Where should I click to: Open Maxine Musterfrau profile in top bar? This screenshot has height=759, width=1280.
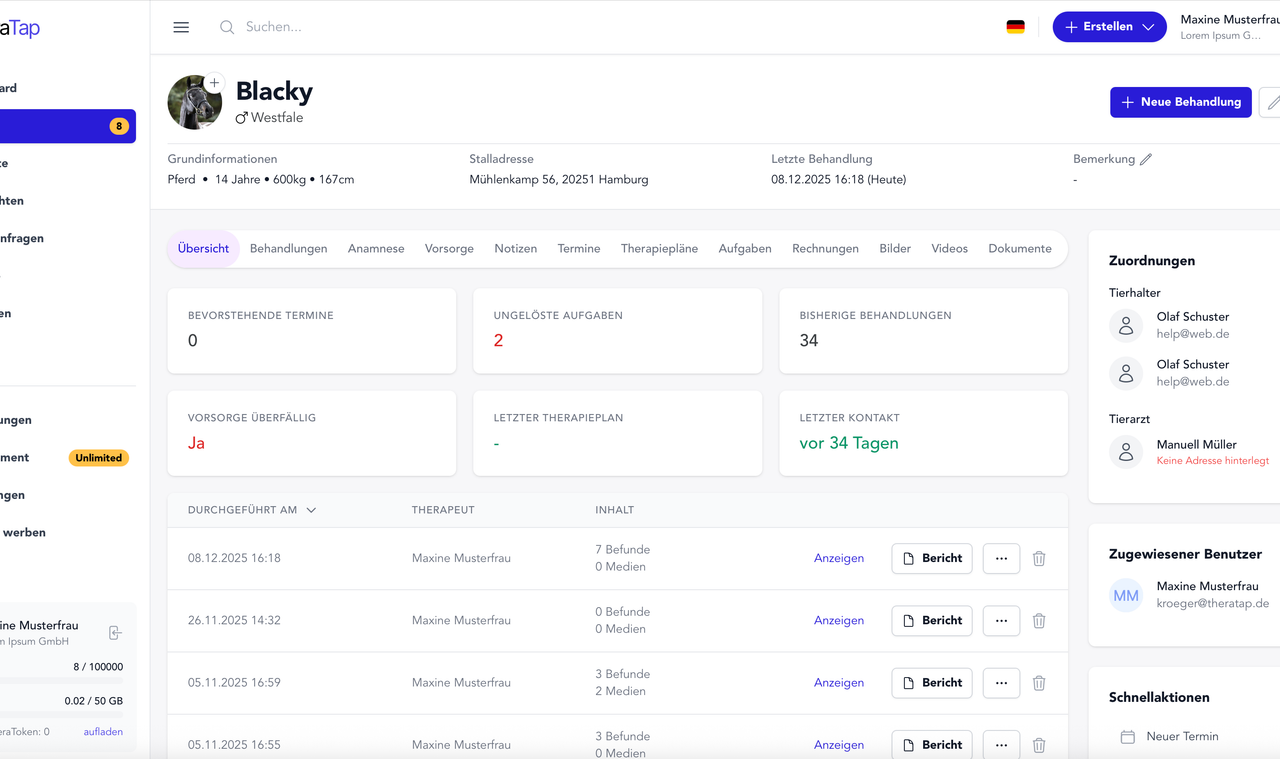(1229, 27)
